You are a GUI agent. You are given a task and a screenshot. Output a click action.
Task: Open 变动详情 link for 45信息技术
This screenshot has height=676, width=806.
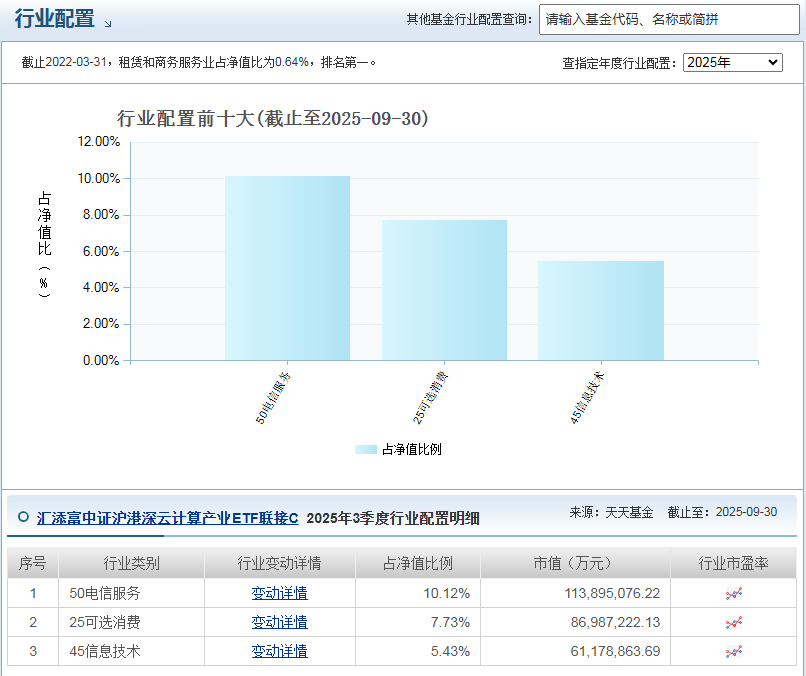pyautogui.click(x=279, y=651)
